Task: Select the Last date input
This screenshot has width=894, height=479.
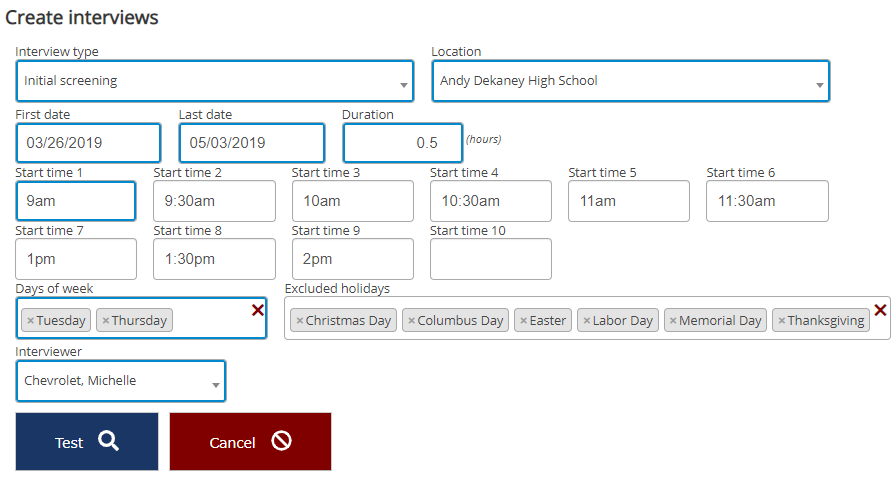Action: point(251,143)
